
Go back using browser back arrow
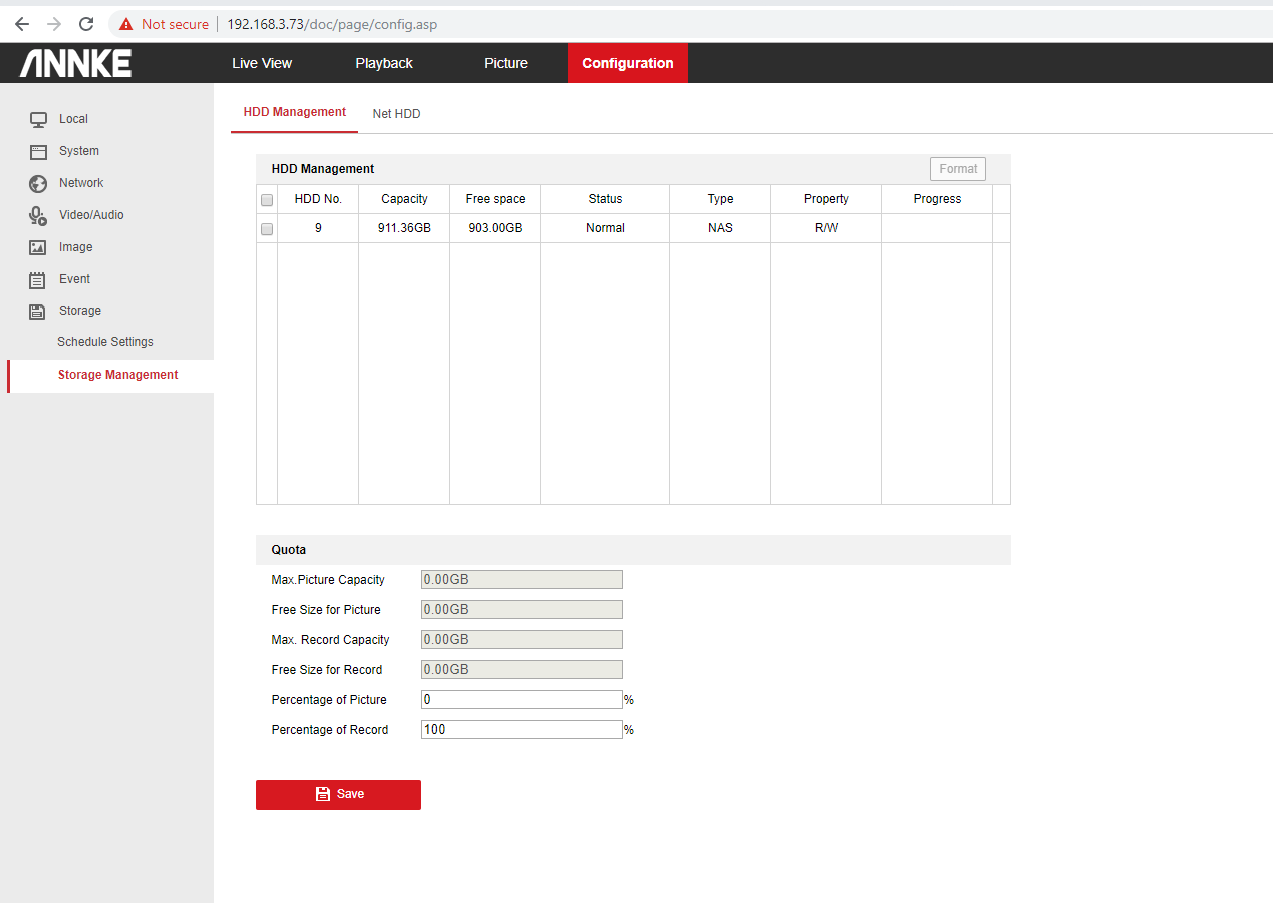pos(22,24)
